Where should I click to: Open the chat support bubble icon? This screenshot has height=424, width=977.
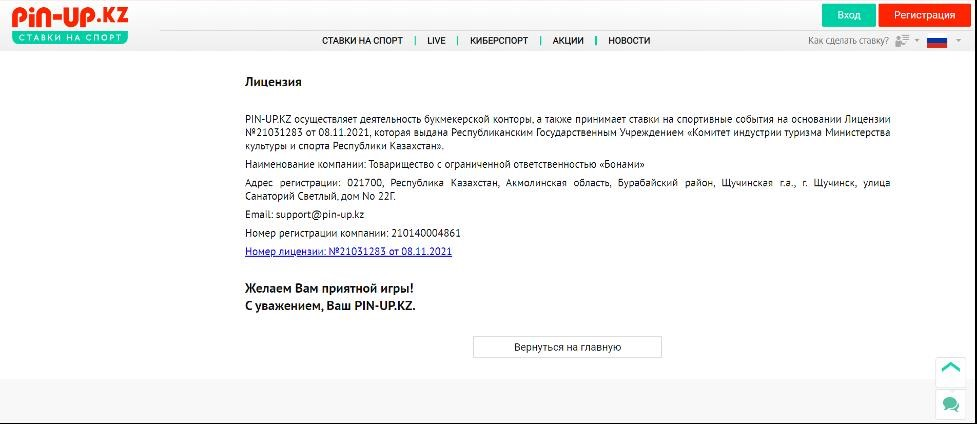950,405
